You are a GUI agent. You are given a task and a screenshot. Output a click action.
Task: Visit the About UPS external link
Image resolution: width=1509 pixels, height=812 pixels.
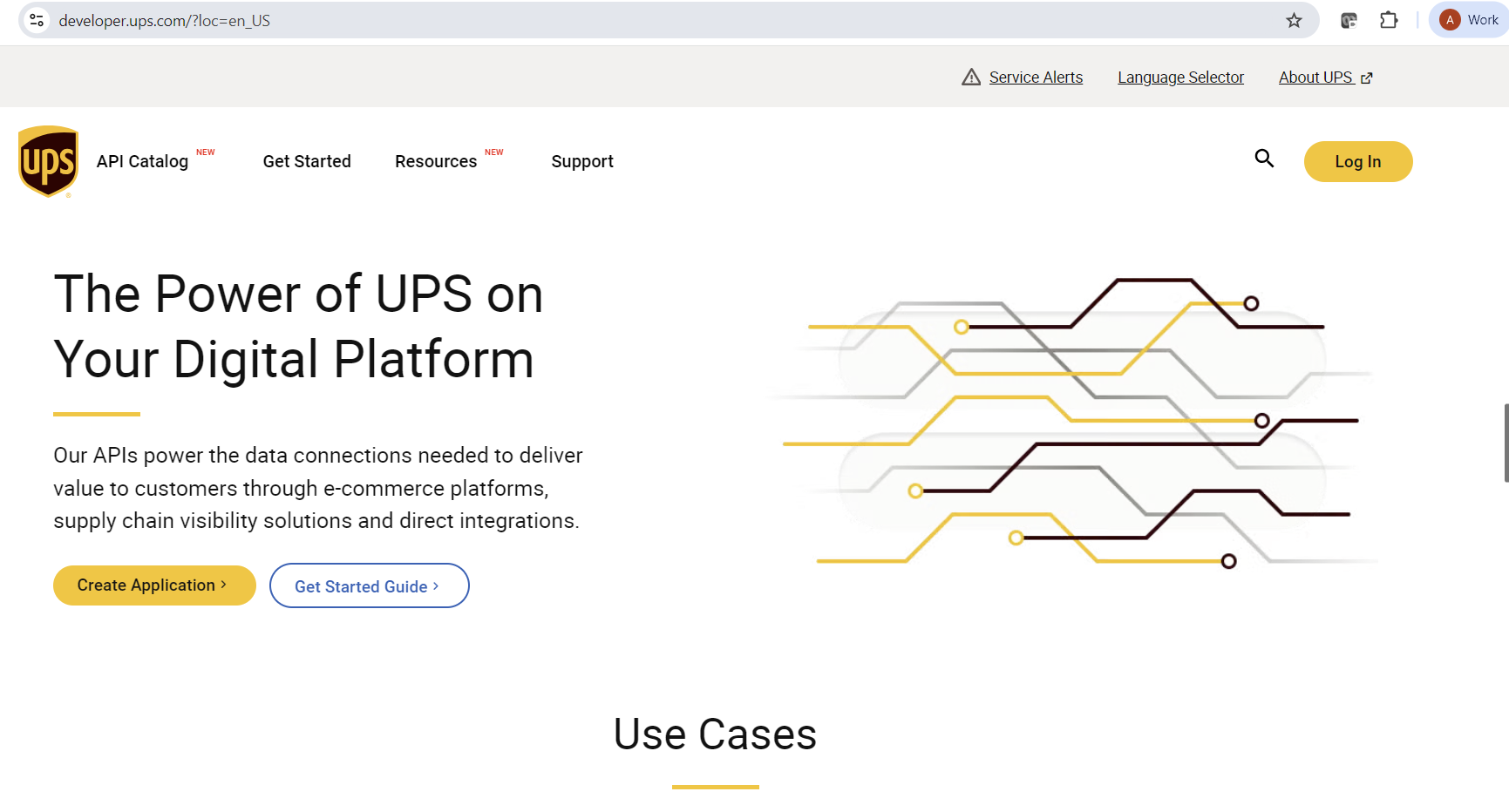[1326, 78]
